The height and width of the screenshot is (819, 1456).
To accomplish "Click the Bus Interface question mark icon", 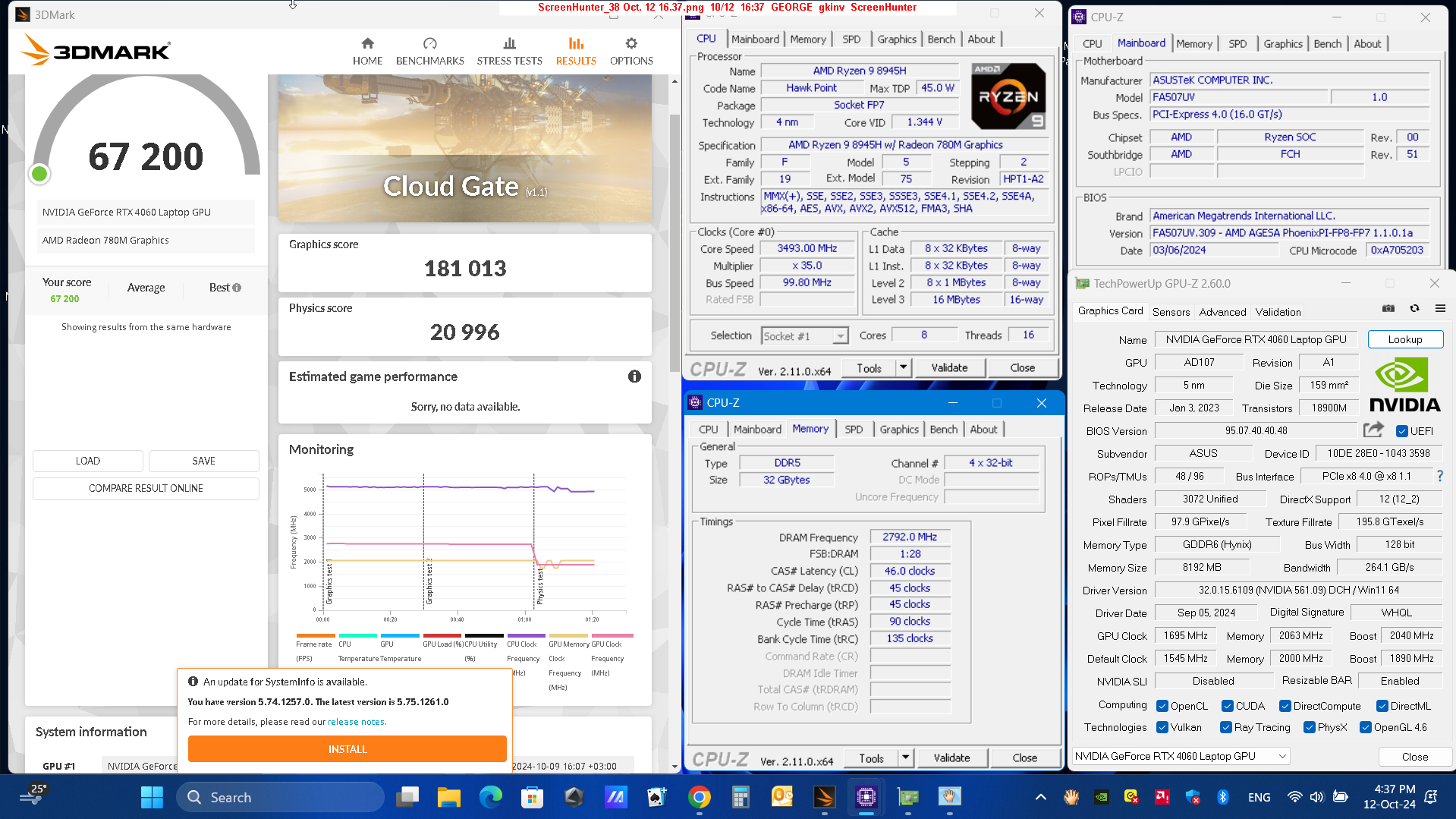I will tap(1439, 476).
